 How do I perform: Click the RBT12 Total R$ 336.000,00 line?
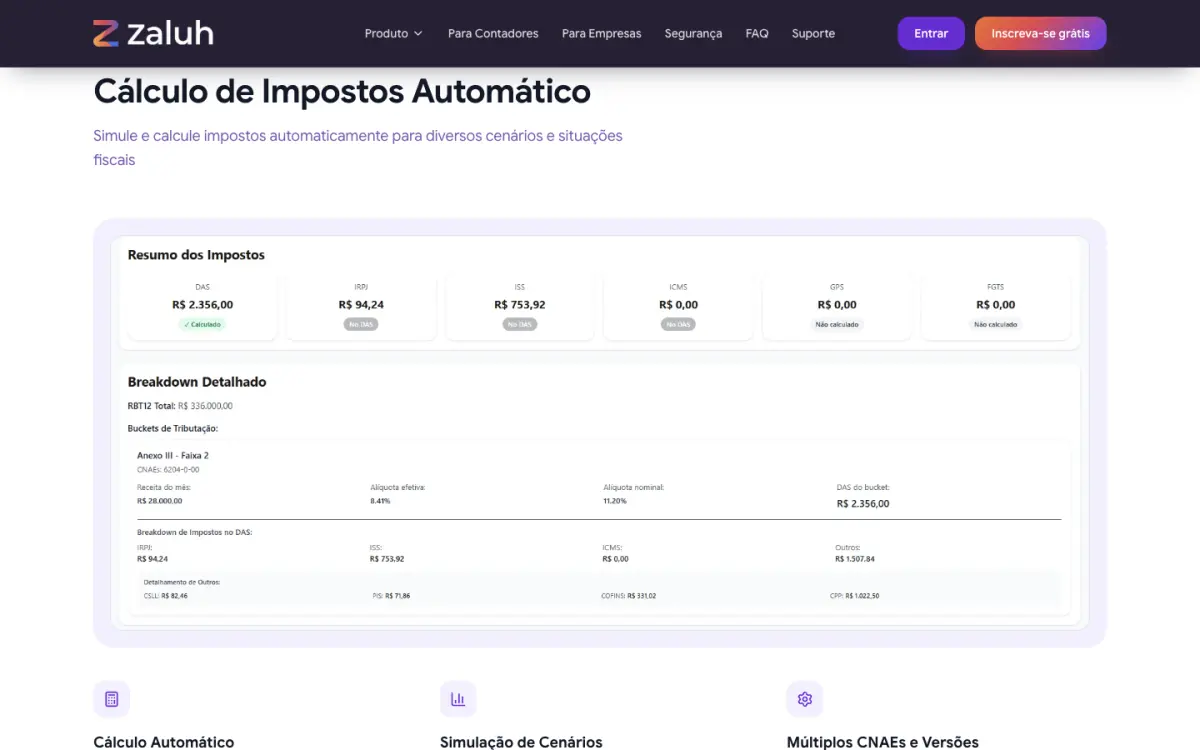coord(180,406)
